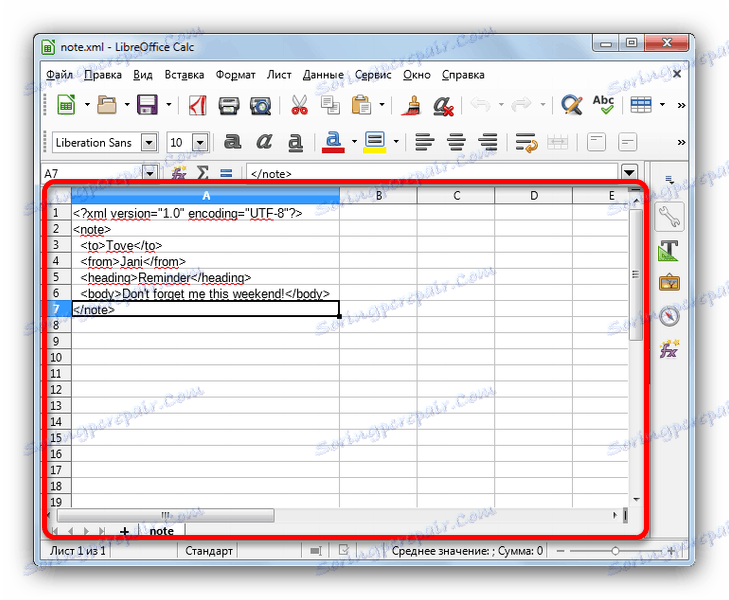Open the Формат menu
Viewport: 729px width, 600px height.
235,75
